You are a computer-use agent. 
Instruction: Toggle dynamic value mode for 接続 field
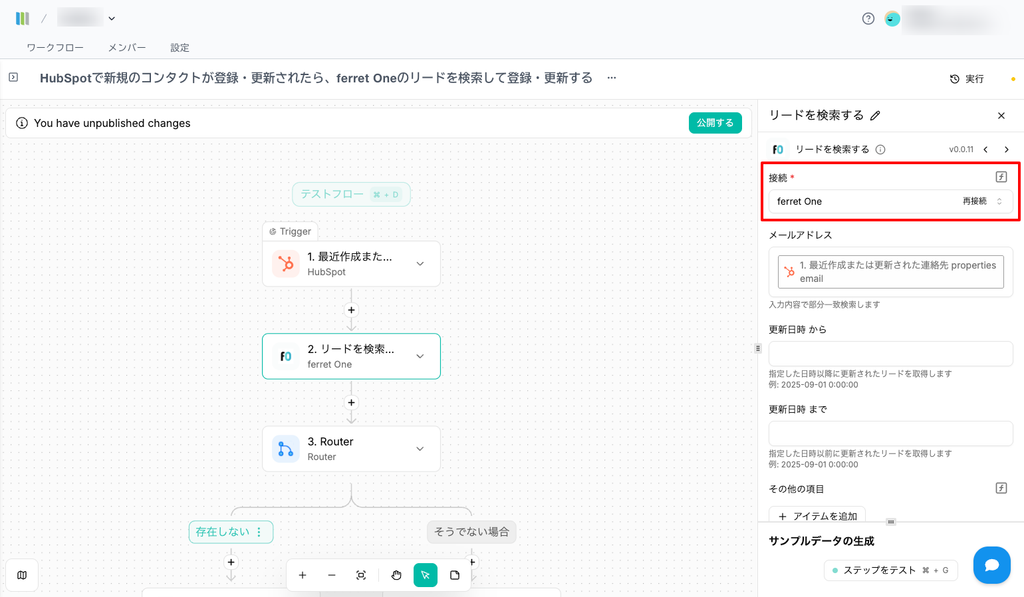tap(1001, 177)
